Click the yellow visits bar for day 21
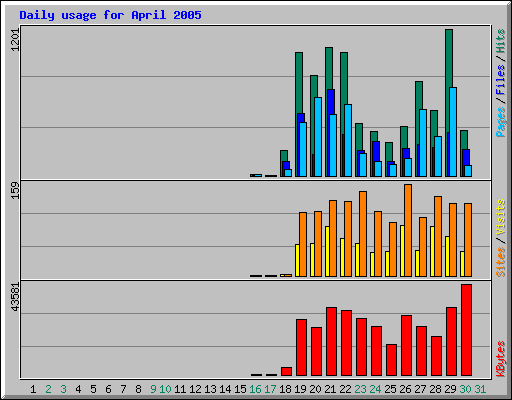512x400 pixels. pos(327,252)
